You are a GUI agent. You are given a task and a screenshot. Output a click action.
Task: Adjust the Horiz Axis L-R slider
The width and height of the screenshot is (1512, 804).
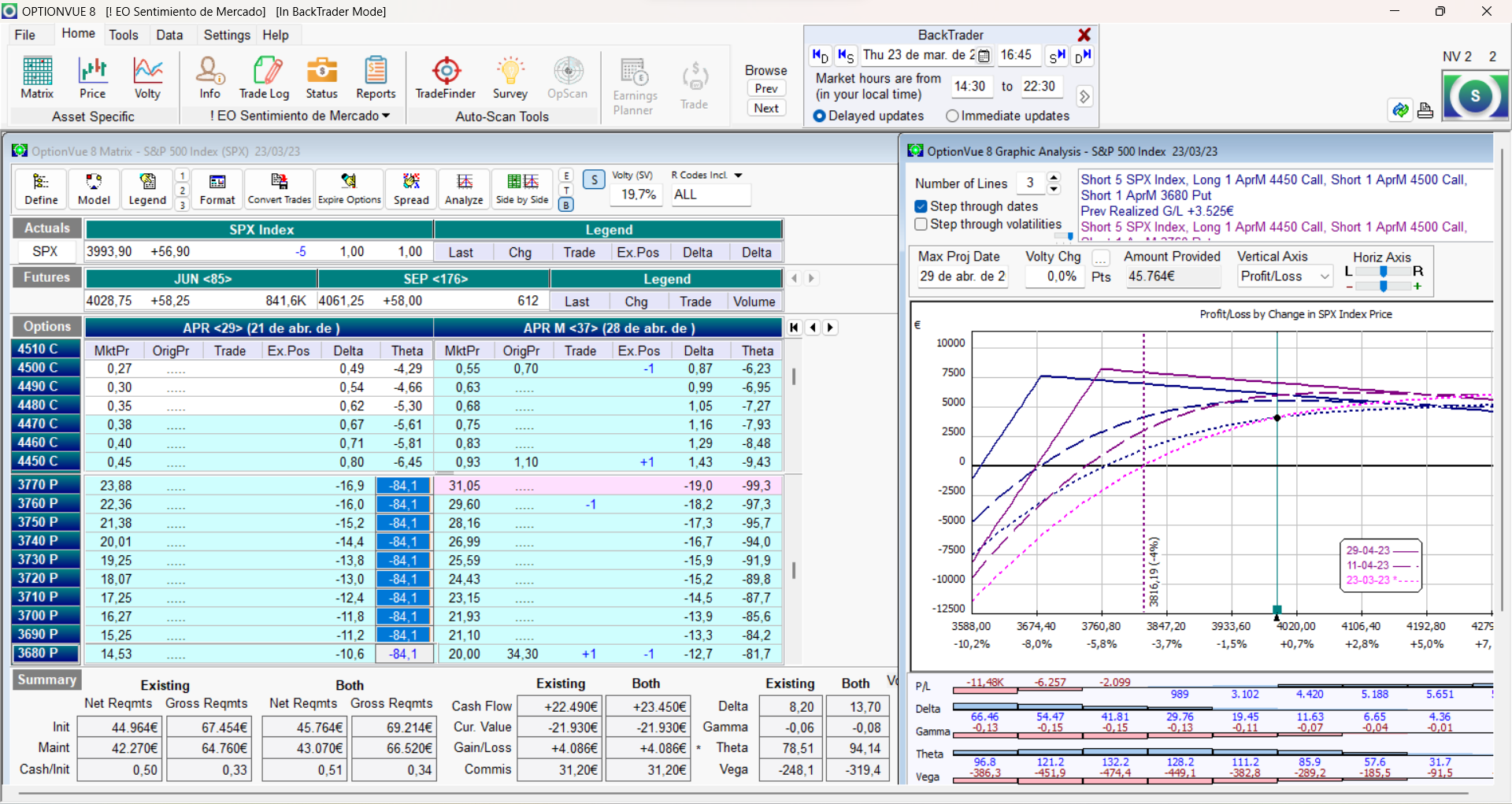click(x=1383, y=271)
